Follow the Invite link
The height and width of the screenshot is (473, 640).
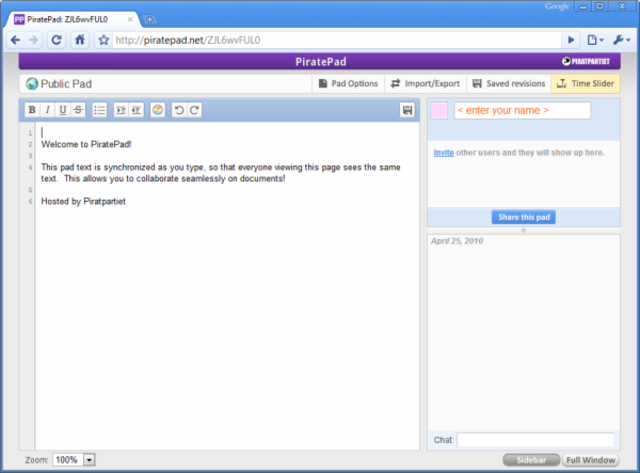point(444,153)
